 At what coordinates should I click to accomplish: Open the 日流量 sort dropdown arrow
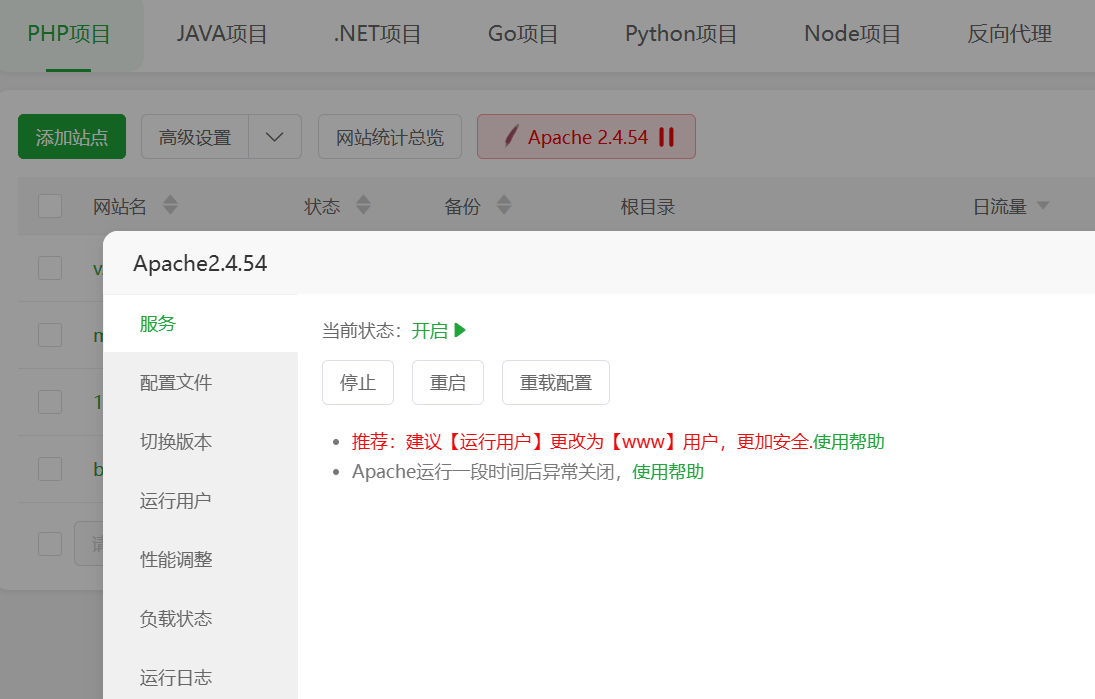1043,205
